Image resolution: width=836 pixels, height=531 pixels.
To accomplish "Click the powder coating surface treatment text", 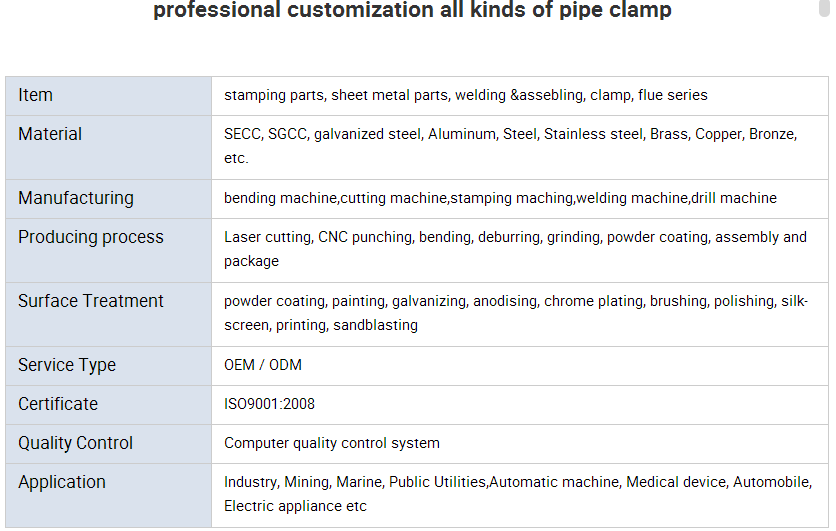I will (516, 313).
